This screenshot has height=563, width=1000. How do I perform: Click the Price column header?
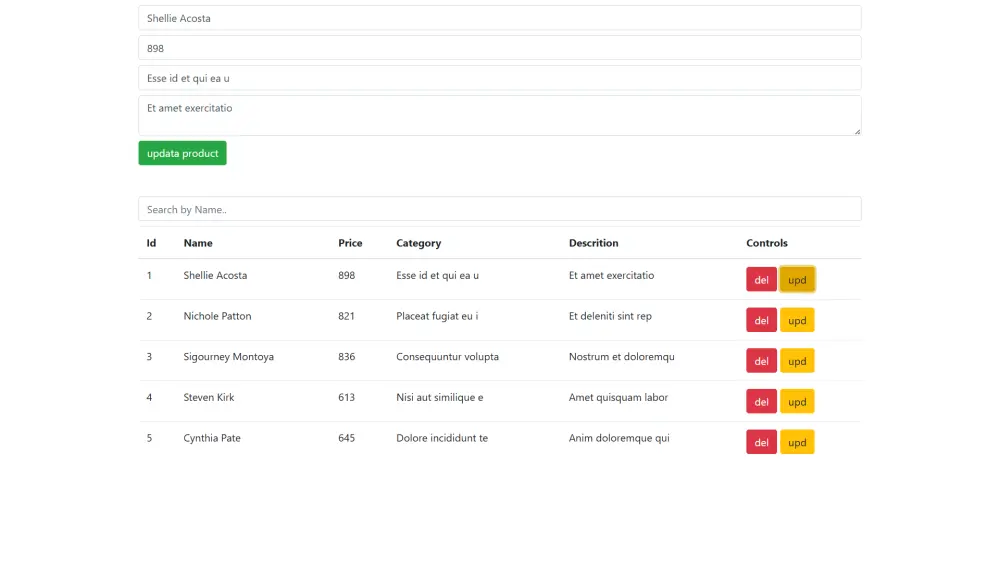point(350,243)
